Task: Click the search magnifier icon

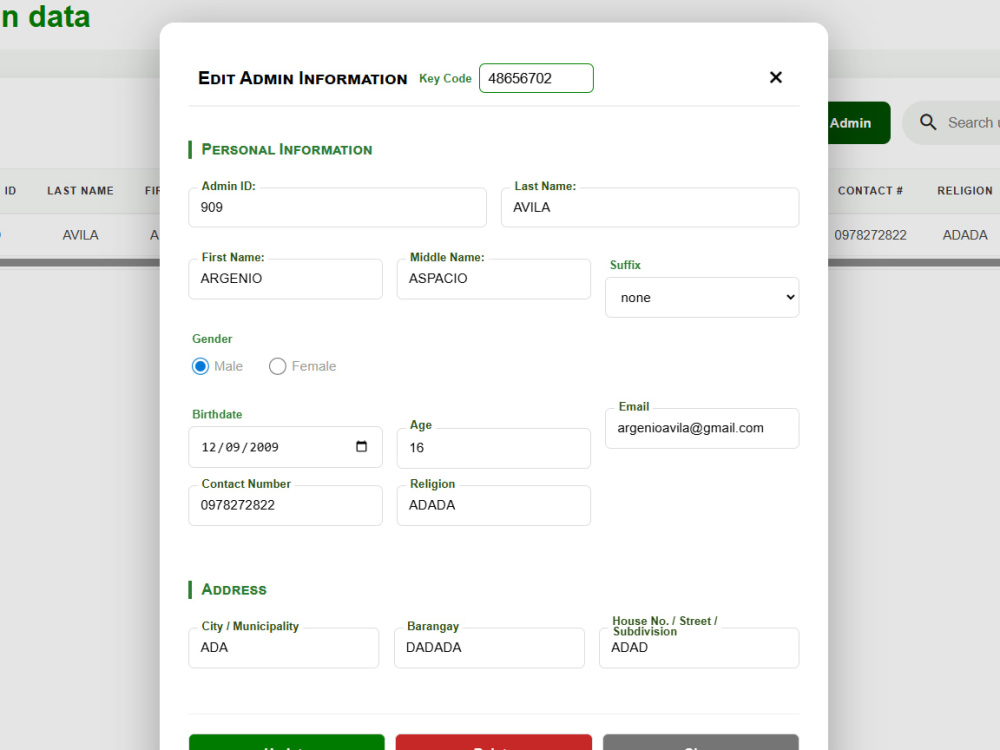Action: pyautogui.click(x=928, y=122)
